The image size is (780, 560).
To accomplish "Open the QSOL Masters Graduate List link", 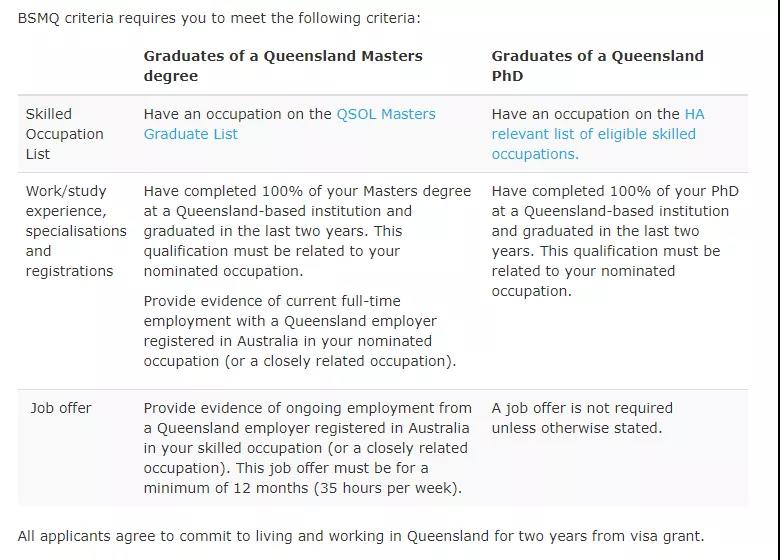I will (289, 124).
